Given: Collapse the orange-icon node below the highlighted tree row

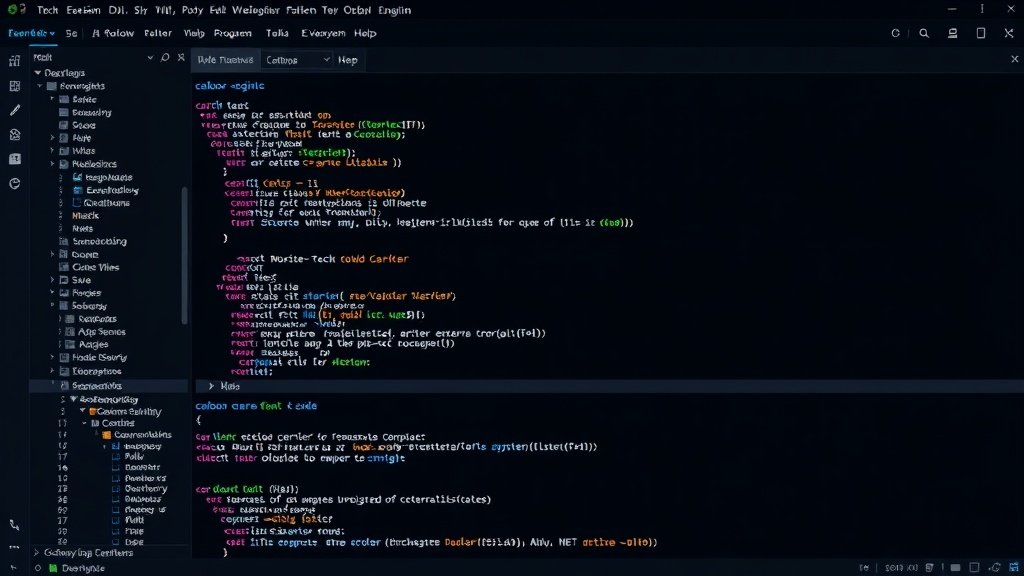Looking at the screenshot, I should (82, 411).
